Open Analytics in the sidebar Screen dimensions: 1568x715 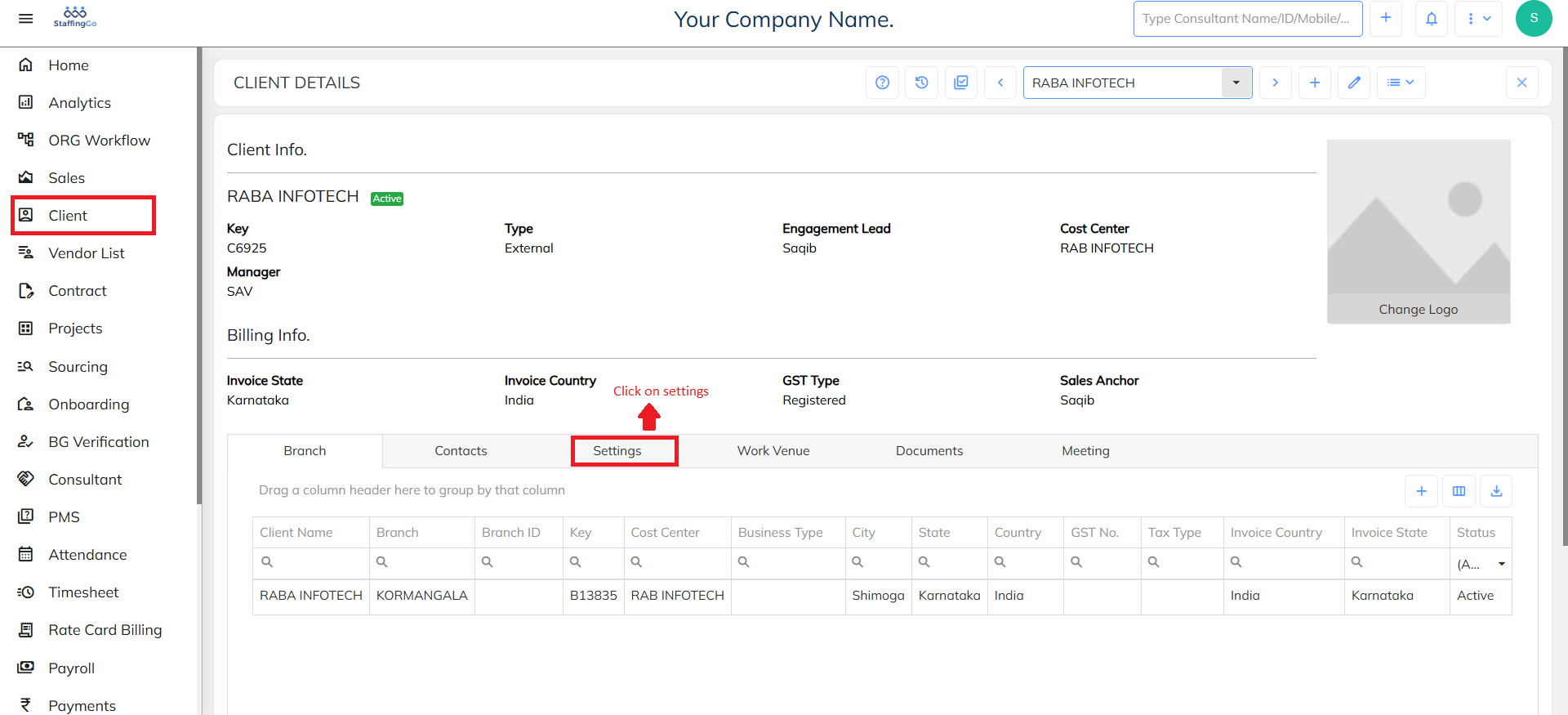click(x=79, y=103)
